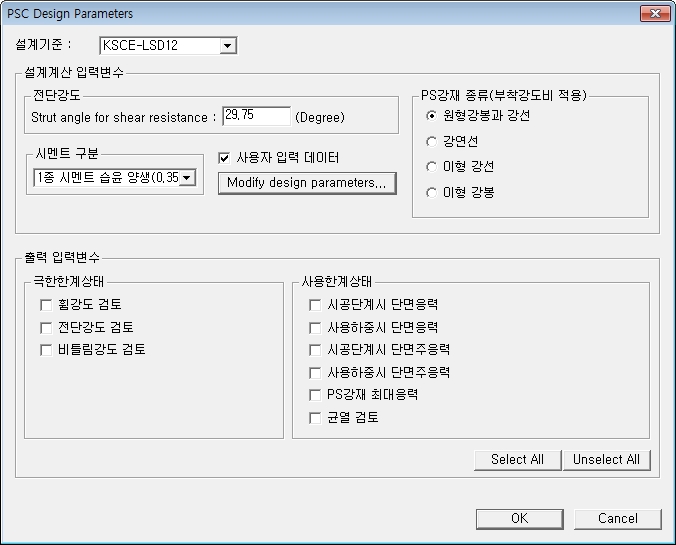Viewport: 676px width, 545px height.
Task: Uncheck the 사용자 입력 데이터 checkbox
Action: tap(225, 158)
